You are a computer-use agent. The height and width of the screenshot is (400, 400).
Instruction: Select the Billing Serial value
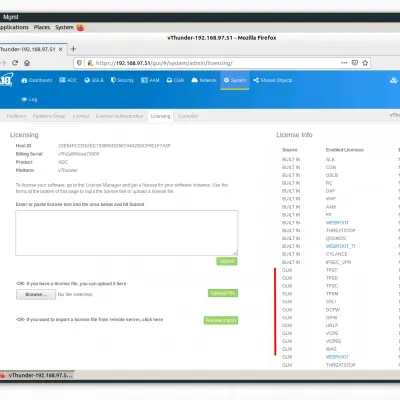(79, 154)
